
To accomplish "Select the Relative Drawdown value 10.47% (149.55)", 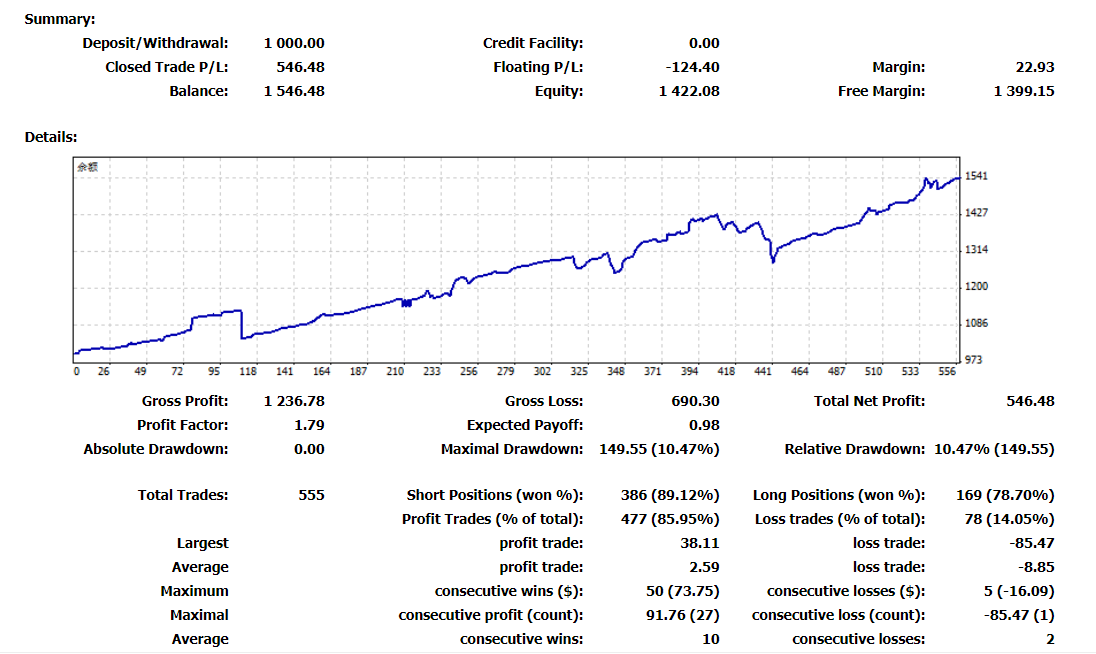I will coord(994,449).
